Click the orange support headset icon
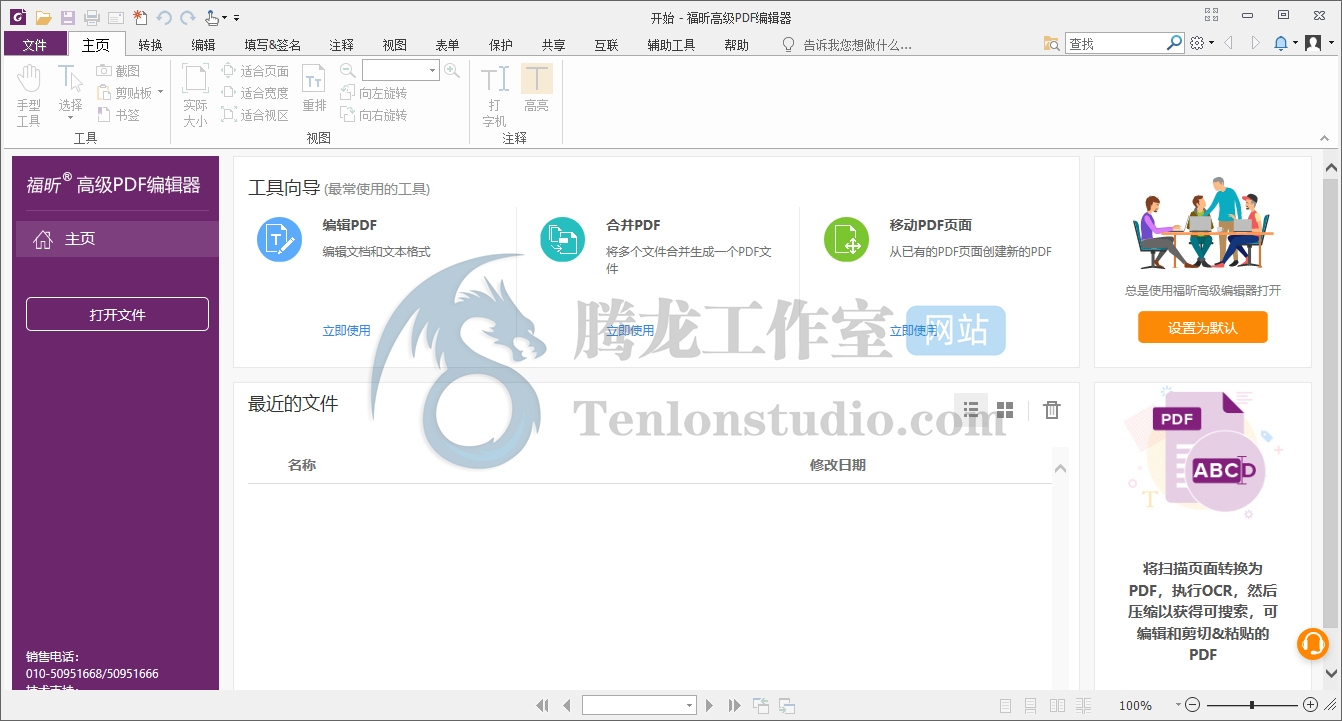This screenshot has width=1342, height=721. [x=1313, y=643]
